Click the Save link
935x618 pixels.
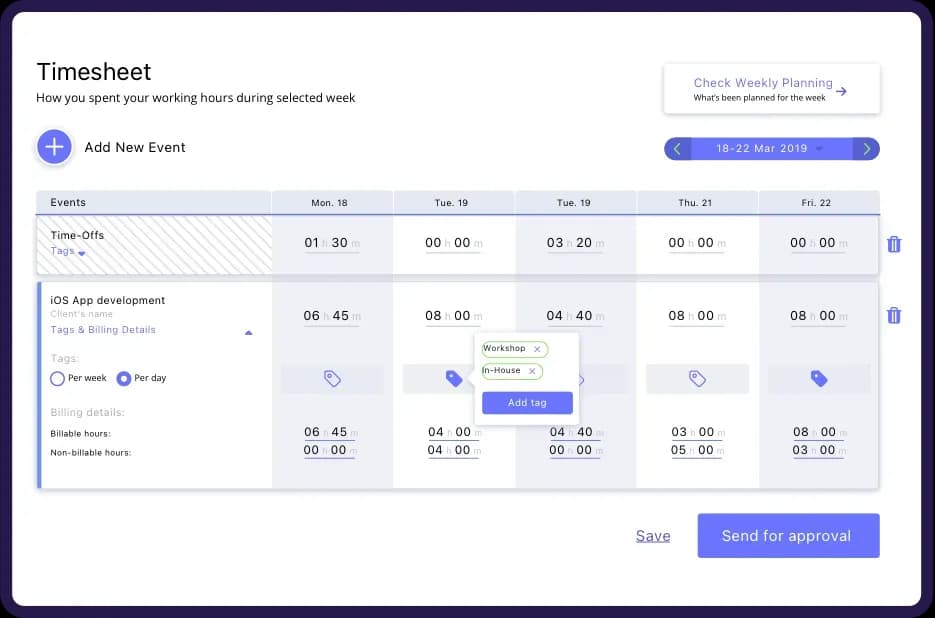pyautogui.click(x=653, y=536)
